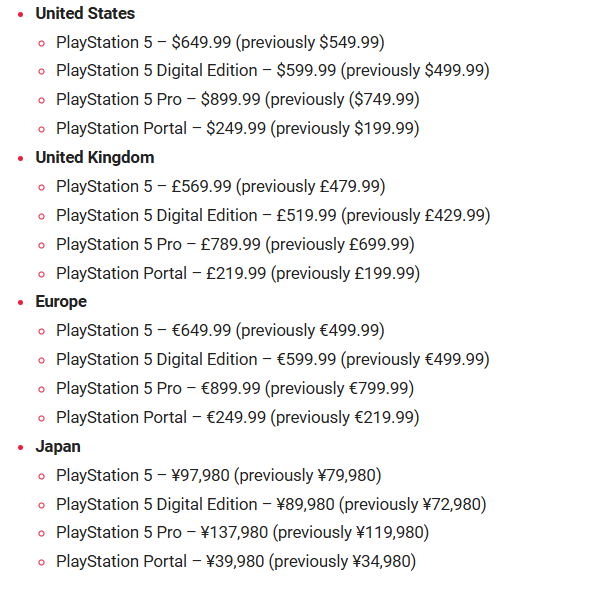Click the PlayStation Portal €249.99 entry
The height and width of the screenshot is (604, 603).
238,418
